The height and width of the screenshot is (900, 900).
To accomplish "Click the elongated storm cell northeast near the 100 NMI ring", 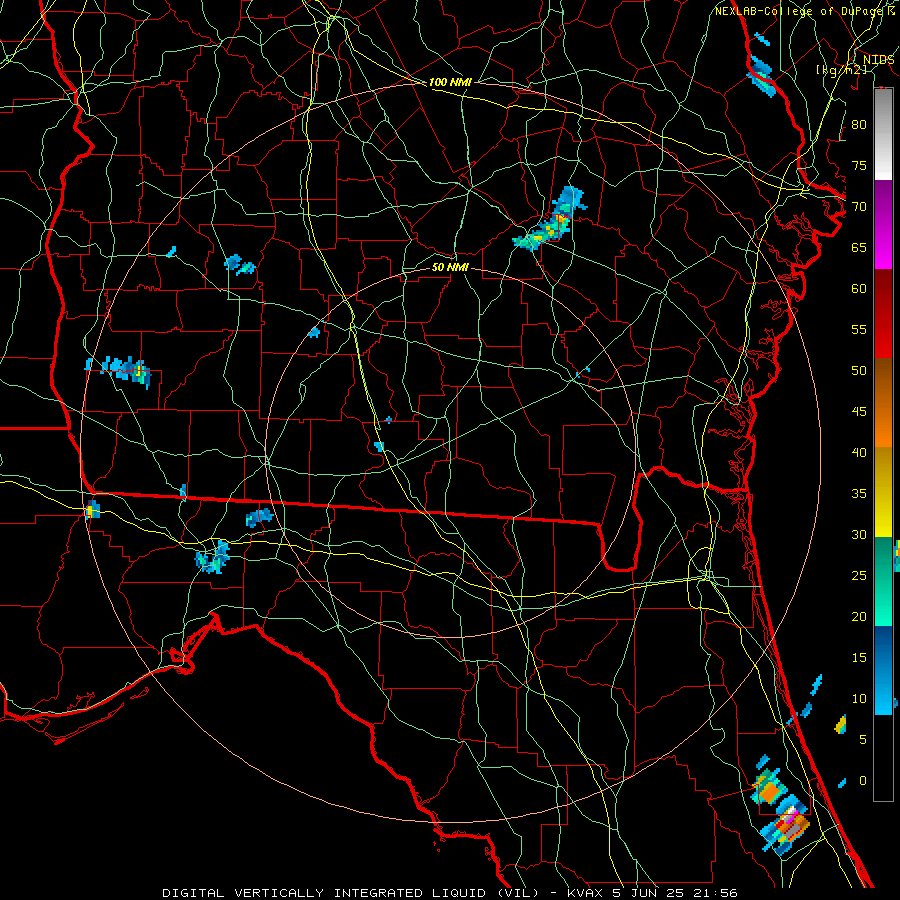I will click(550, 219).
